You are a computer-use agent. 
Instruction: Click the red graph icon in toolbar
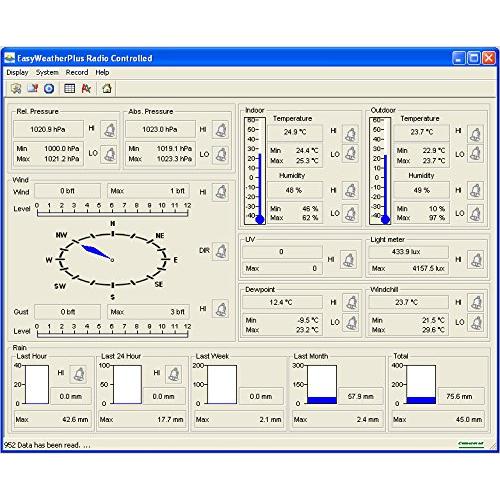point(86,88)
